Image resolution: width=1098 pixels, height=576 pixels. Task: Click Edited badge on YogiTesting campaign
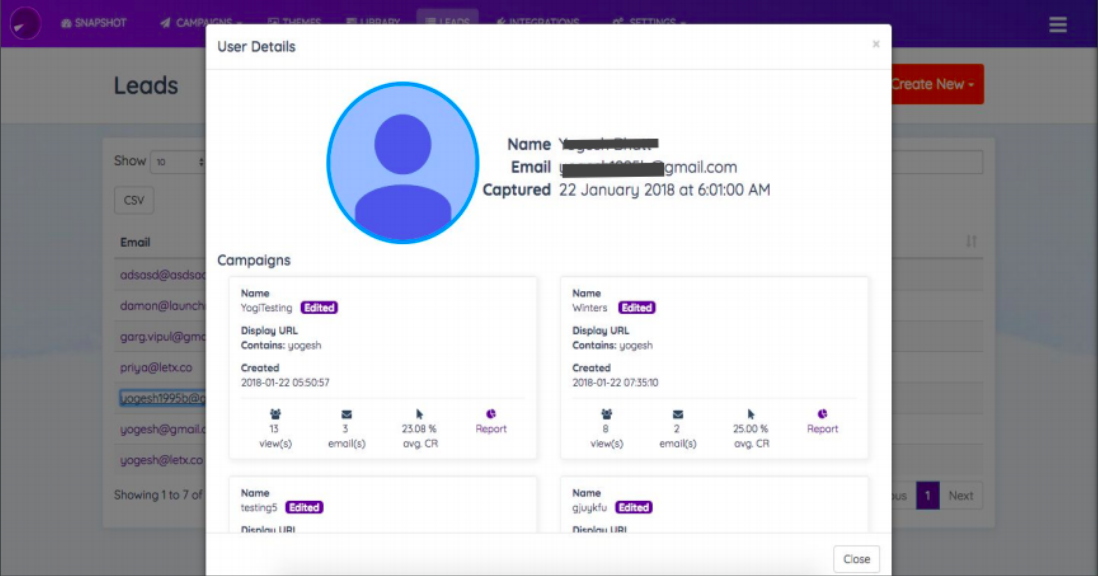tap(319, 308)
